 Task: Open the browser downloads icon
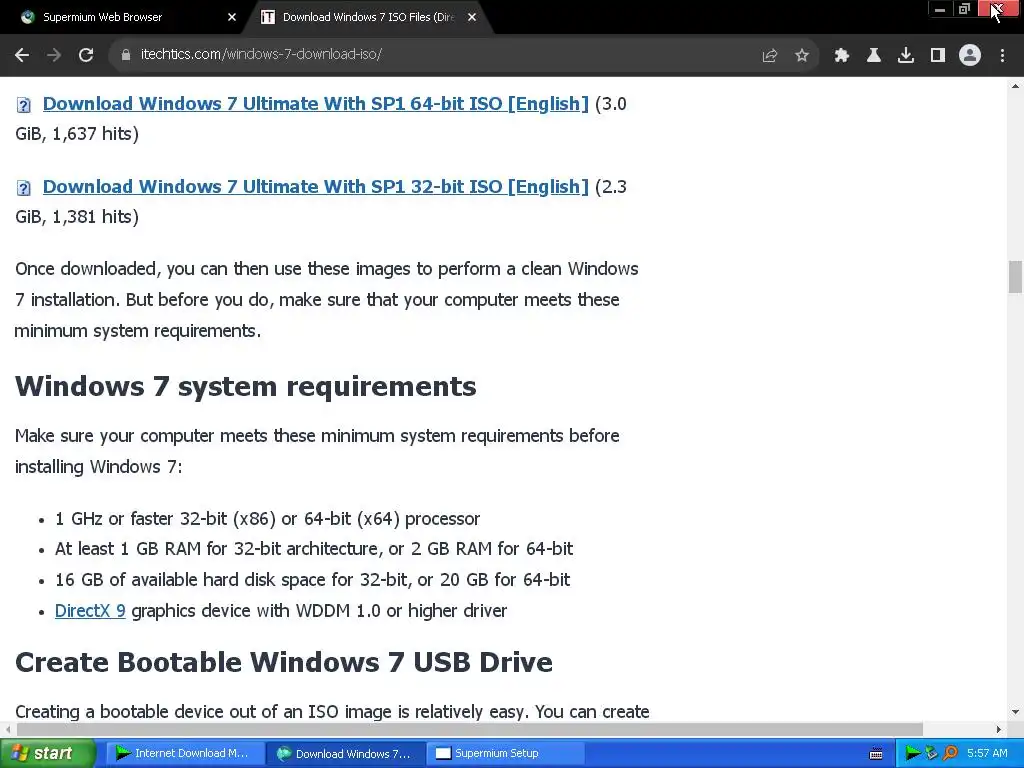click(906, 56)
